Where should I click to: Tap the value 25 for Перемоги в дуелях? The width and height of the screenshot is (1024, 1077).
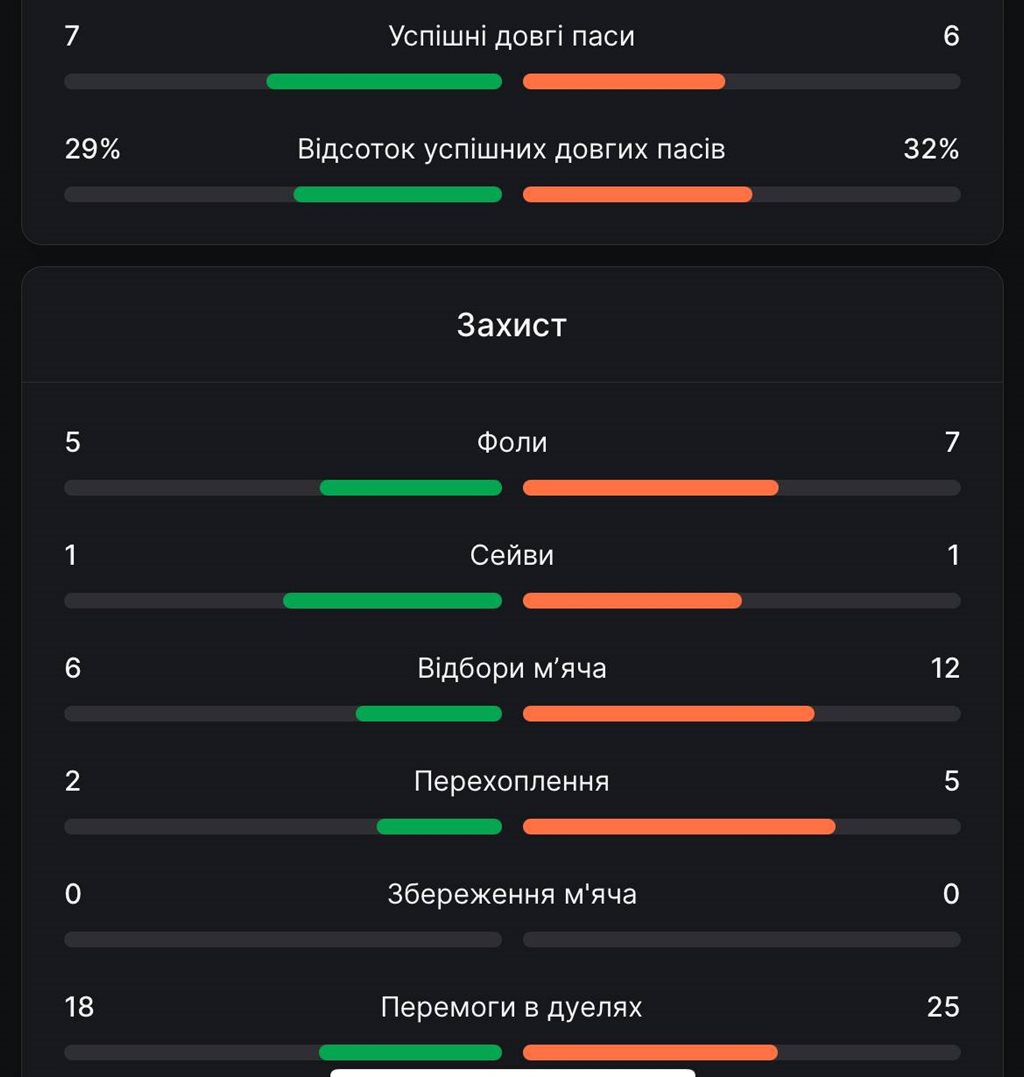click(943, 1007)
